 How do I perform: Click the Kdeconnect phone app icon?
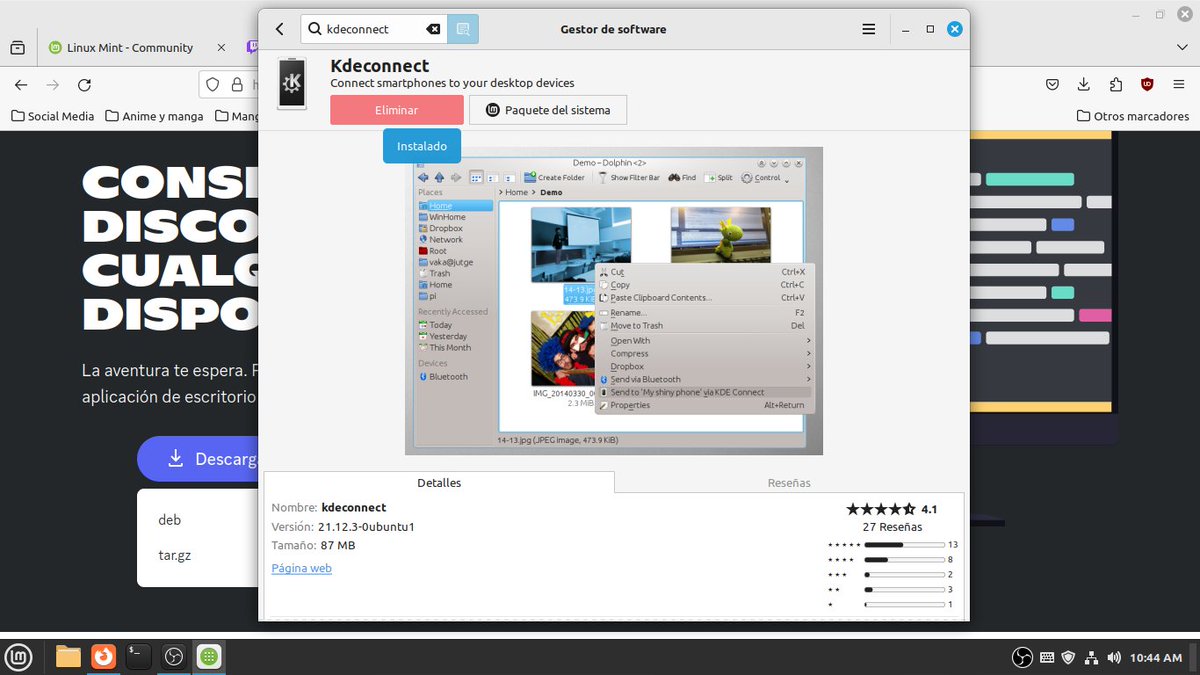(x=293, y=83)
